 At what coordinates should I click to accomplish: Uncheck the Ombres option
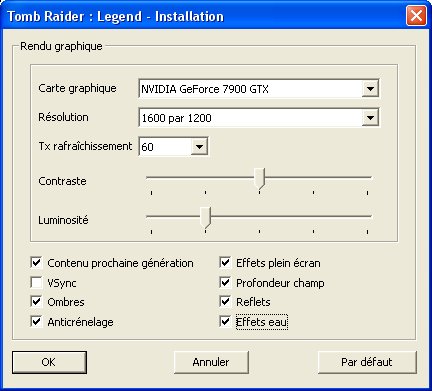[x=36, y=302]
